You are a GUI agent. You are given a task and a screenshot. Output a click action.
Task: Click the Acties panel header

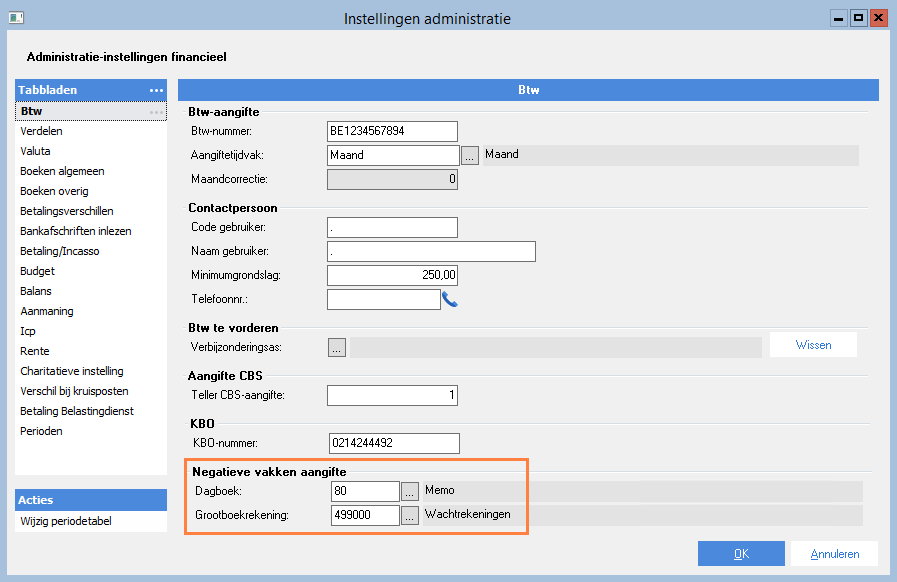click(91, 500)
